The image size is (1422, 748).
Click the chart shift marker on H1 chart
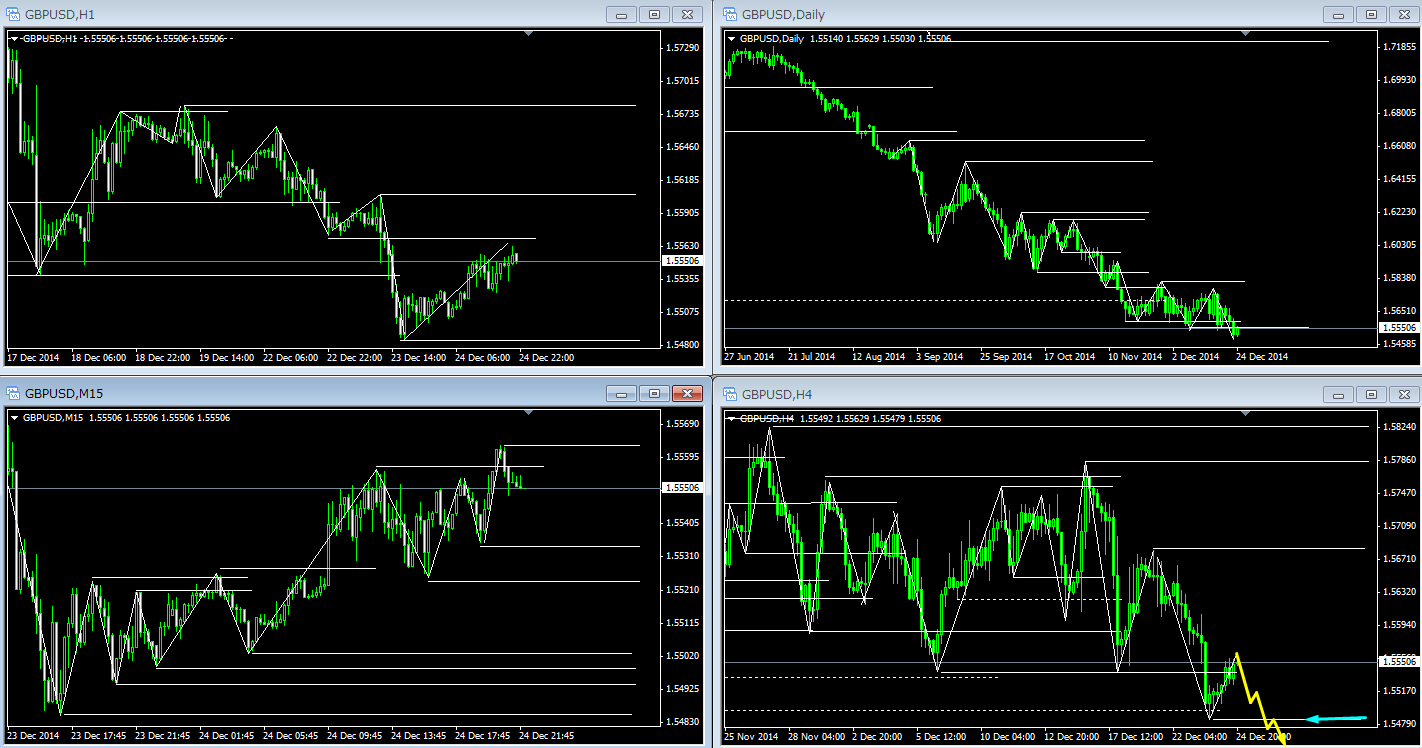(x=528, y=34)
